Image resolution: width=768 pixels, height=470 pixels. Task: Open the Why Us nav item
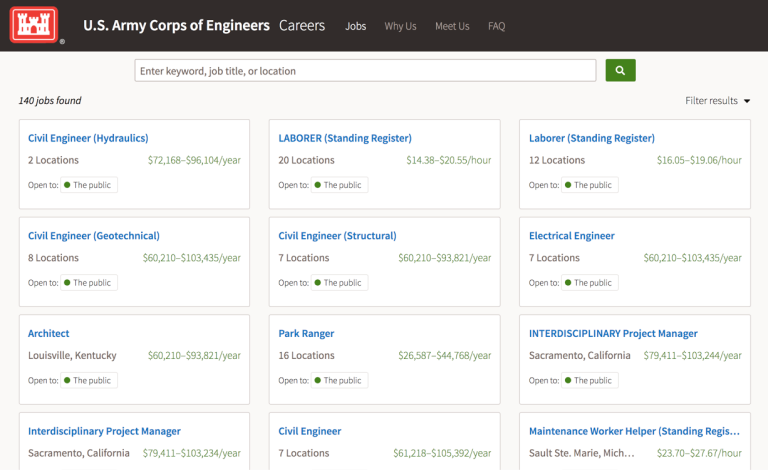click(x=400, y=26)
